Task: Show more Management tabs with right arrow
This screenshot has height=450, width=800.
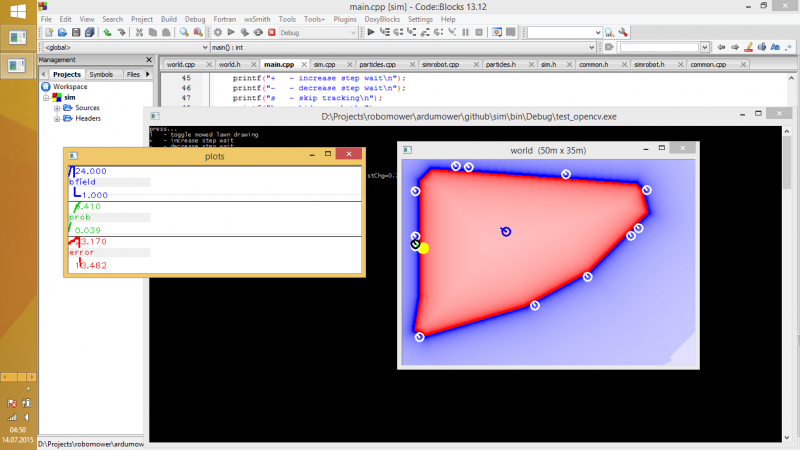Action: pos(148,74)
